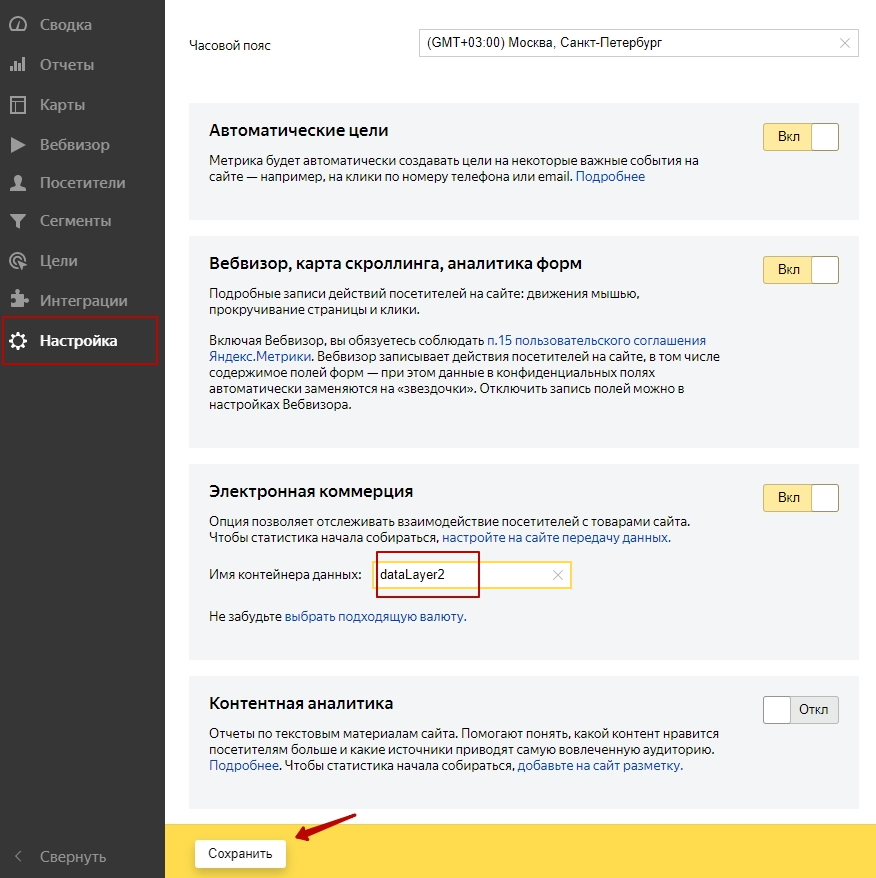Enable the Контентная аналитика toggle
Screen dimensions: 876x878
tap(800, 710)
